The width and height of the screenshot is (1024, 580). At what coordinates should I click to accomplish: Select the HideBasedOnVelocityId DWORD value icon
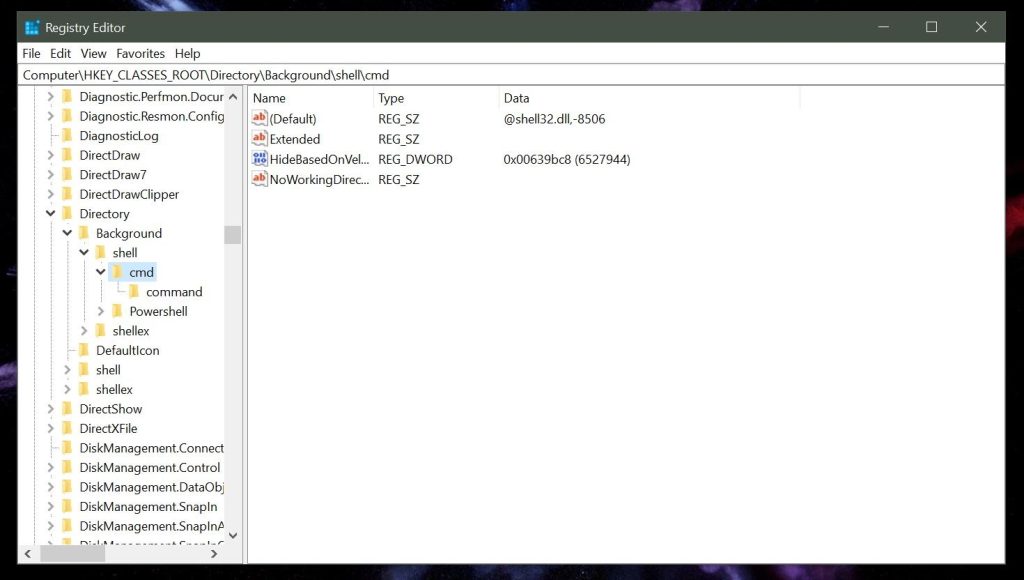coord(259,159)
